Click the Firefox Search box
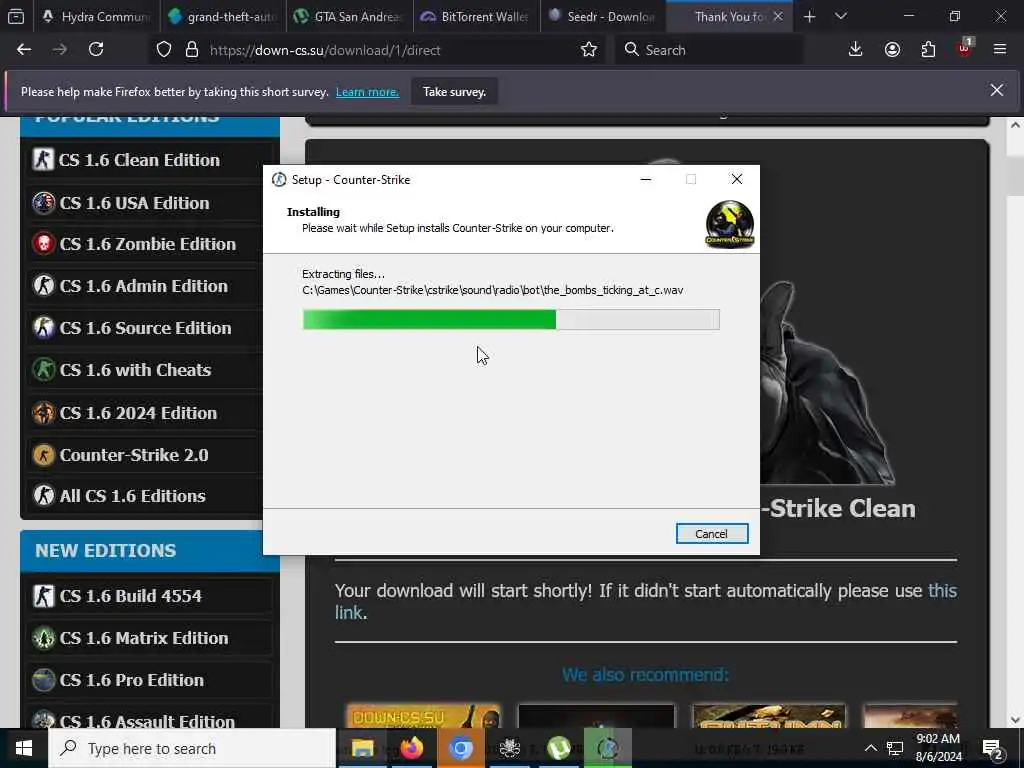The height and width of the screenshot is (768, 1024). click(x=709, y=50)
